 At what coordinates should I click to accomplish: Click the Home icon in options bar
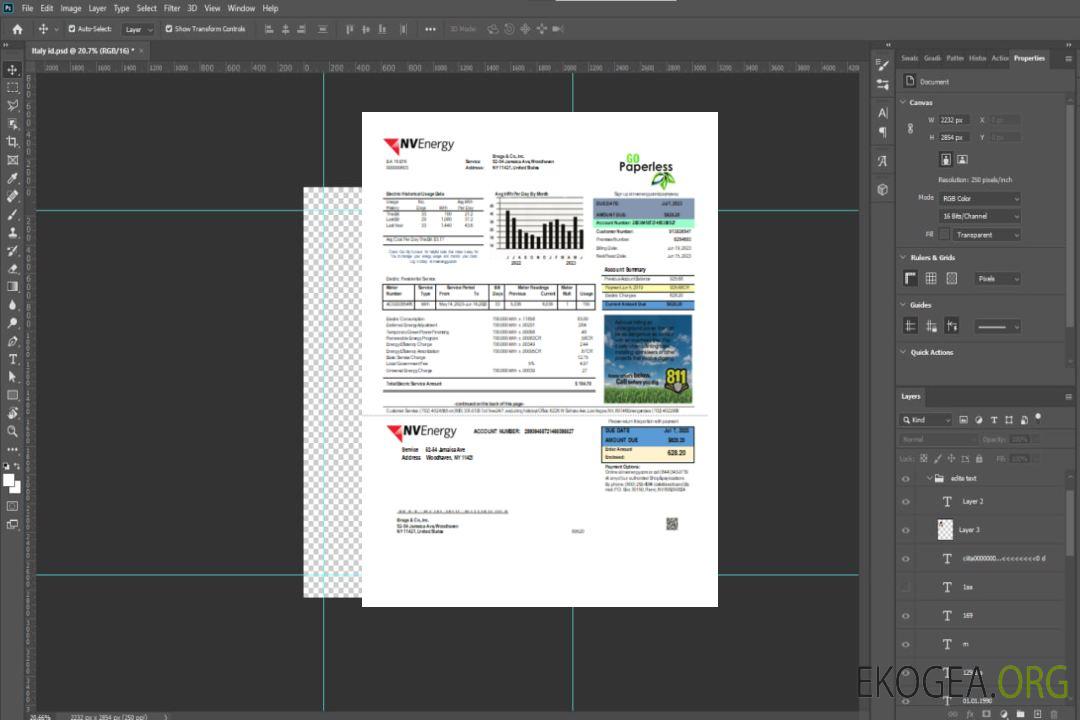tap(17, 29)
